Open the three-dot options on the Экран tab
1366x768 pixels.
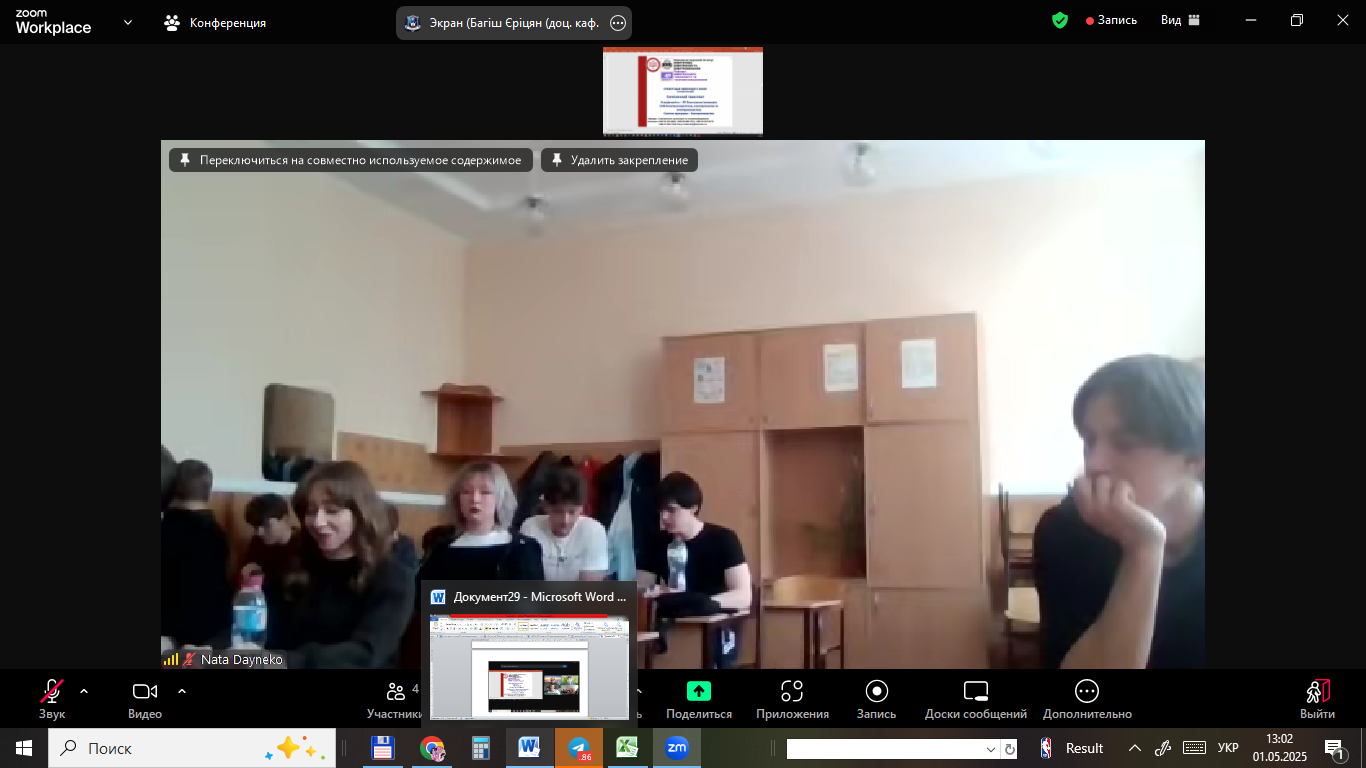[x=618, y=23]
